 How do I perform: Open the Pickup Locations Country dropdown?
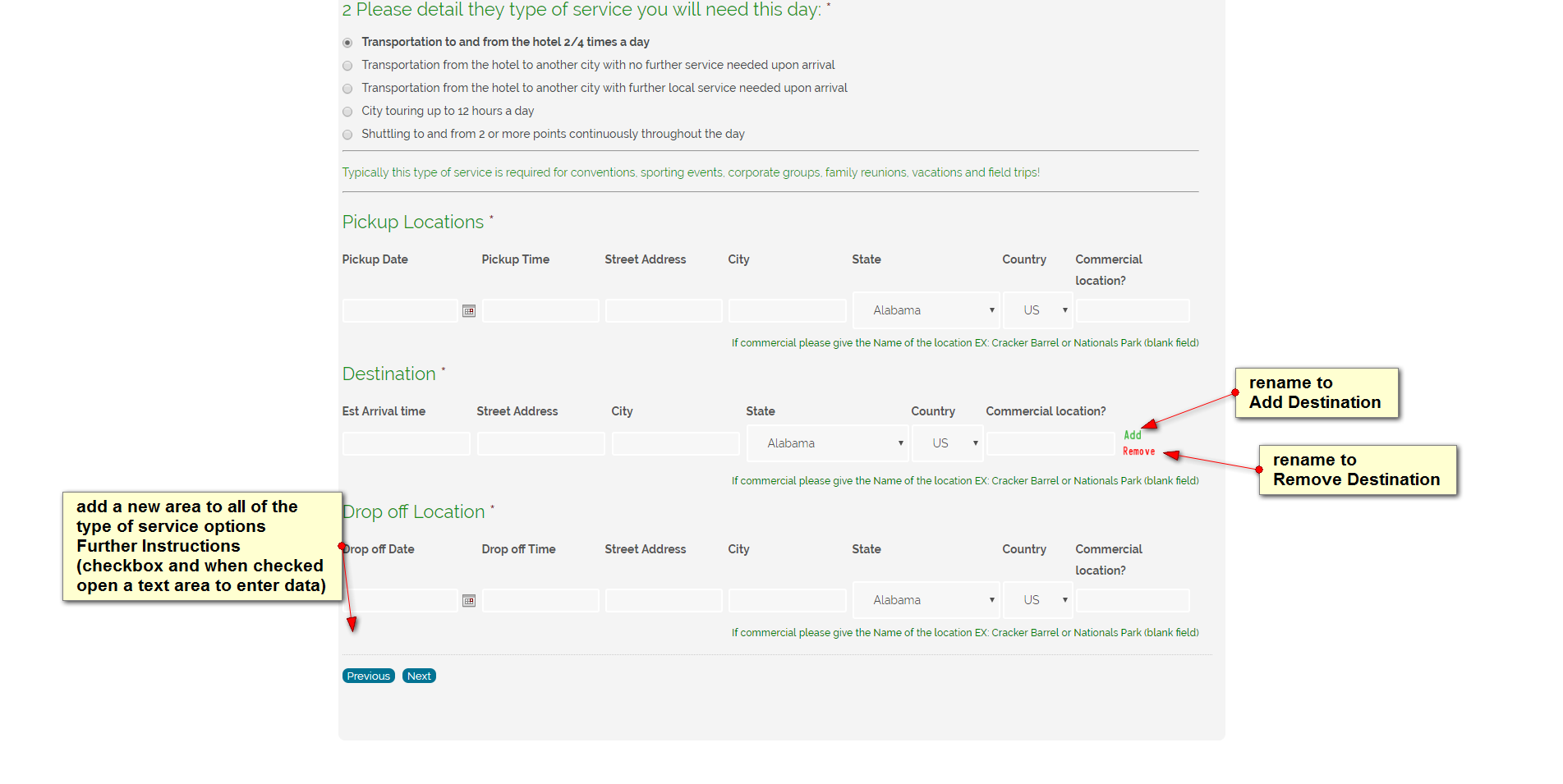pos(1038,310)
